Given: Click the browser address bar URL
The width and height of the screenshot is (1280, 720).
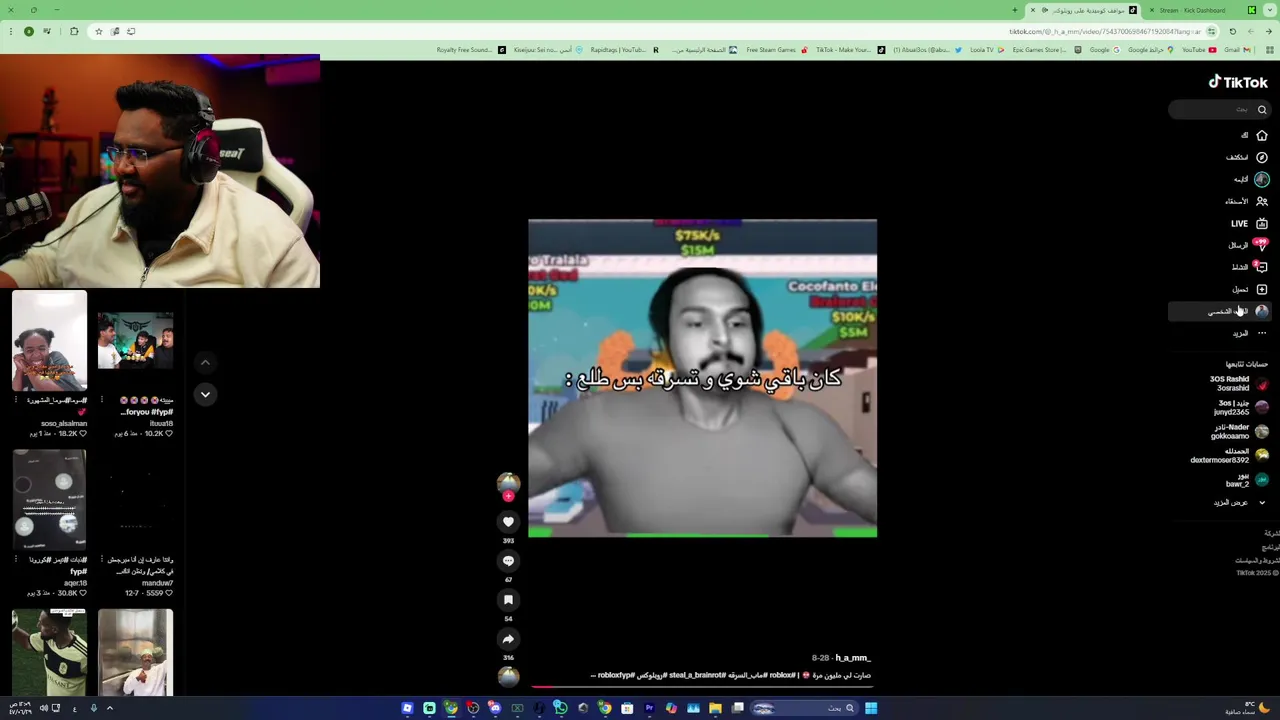Looking at the screenshot, I should pyautogui.click(x=1105, y=31).
